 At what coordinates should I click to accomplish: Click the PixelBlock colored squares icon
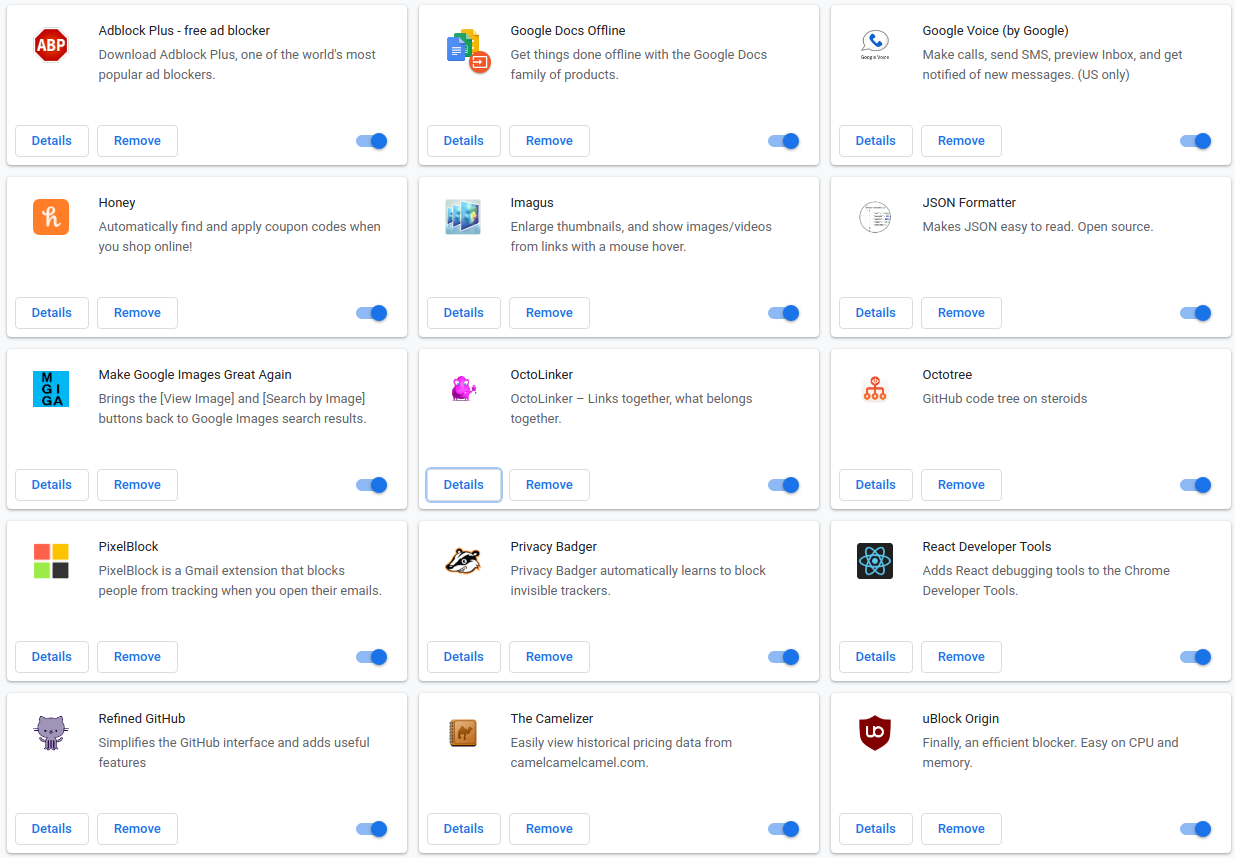tap(51, 561)
